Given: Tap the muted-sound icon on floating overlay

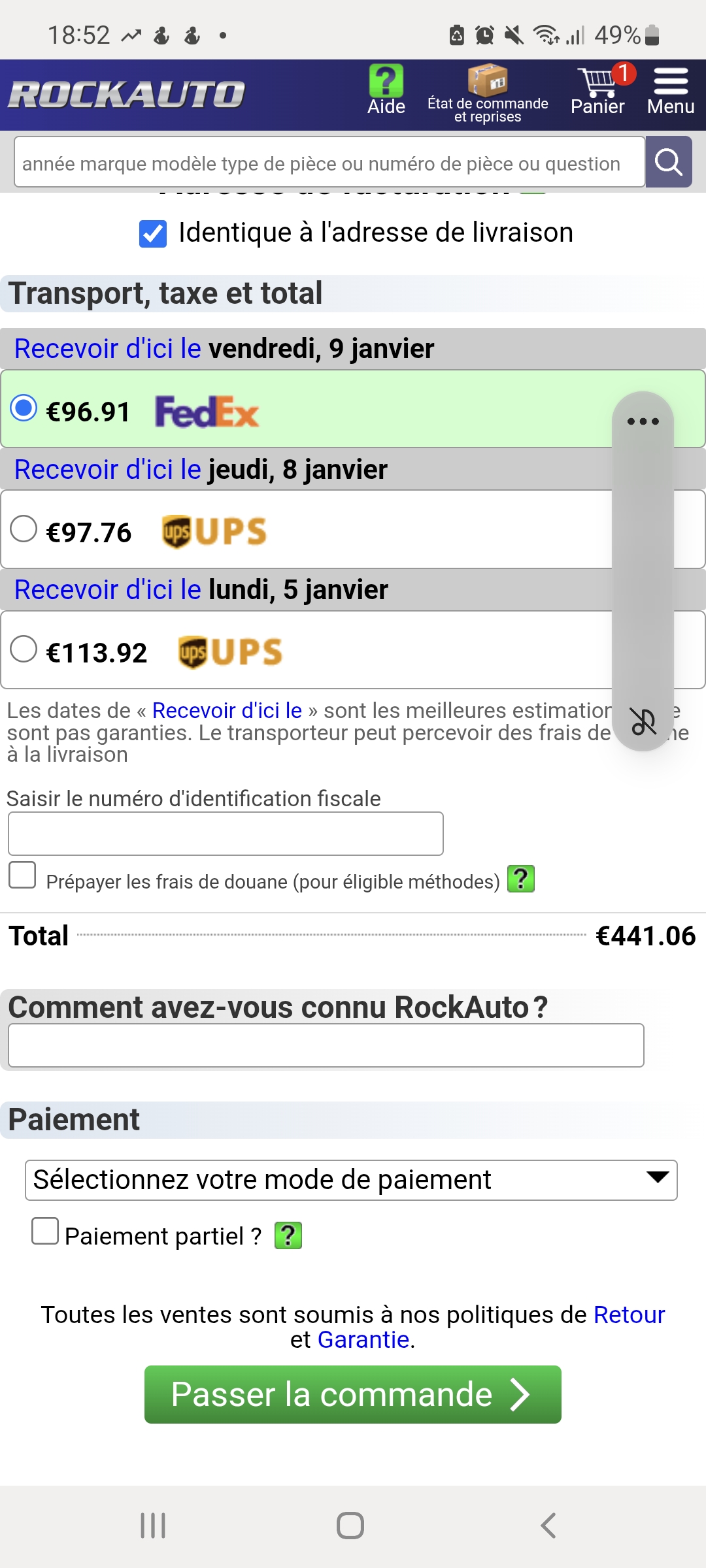Looking at the screenshot, I should pos(643,721).
